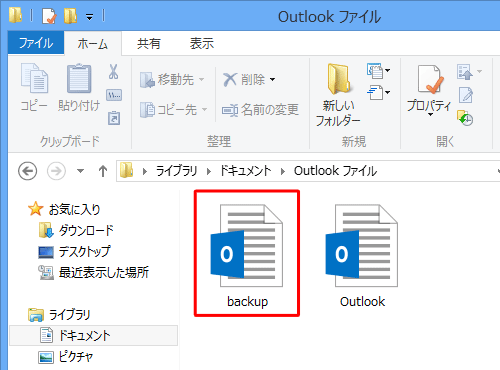The height and width of the screenshot is (370, 500).
Task: Expand the arrow after ドキュメント breadcrumb
Action: point(283,171)
